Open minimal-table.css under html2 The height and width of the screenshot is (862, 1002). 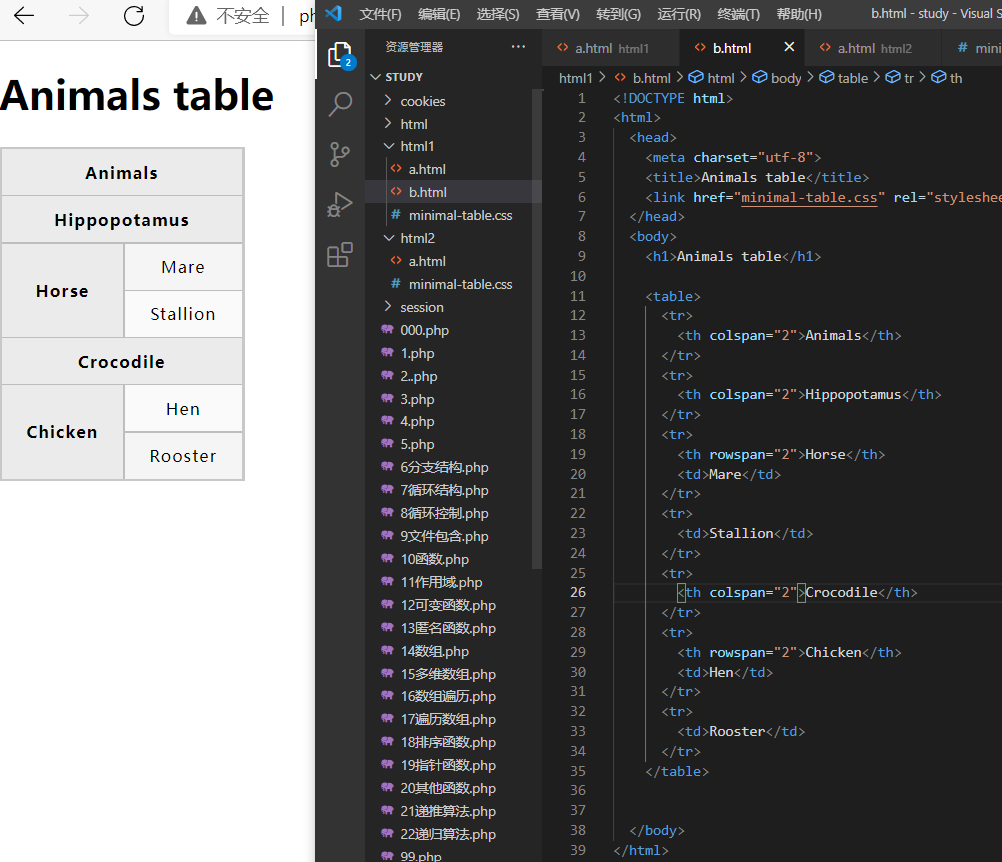point(460,284)
